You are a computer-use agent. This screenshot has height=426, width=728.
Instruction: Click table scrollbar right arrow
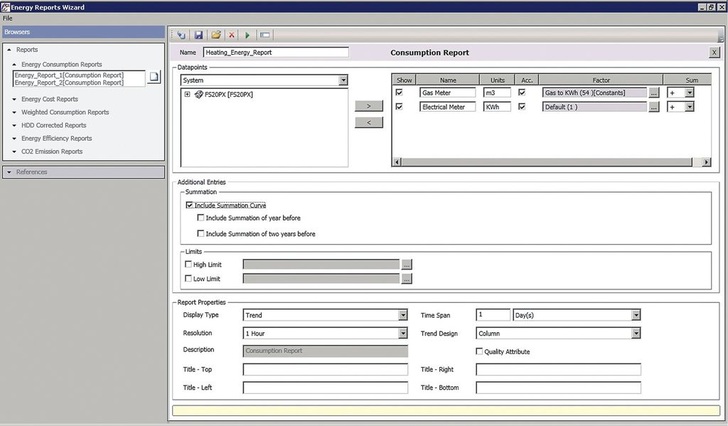[x=706, y=162]
